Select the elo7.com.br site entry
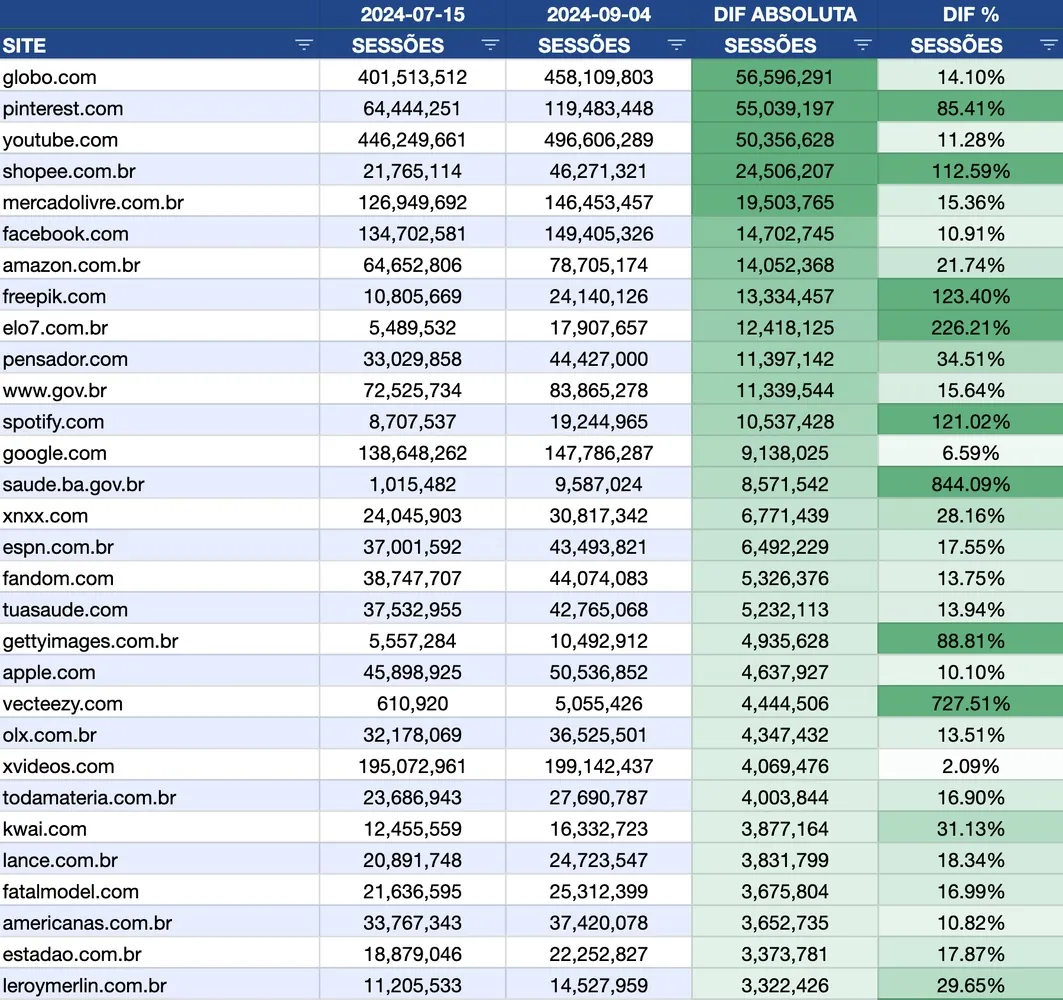Image resolution: width=1063 pixels, height=1000 pixels. pyautogui.click(x=54, y=327)
